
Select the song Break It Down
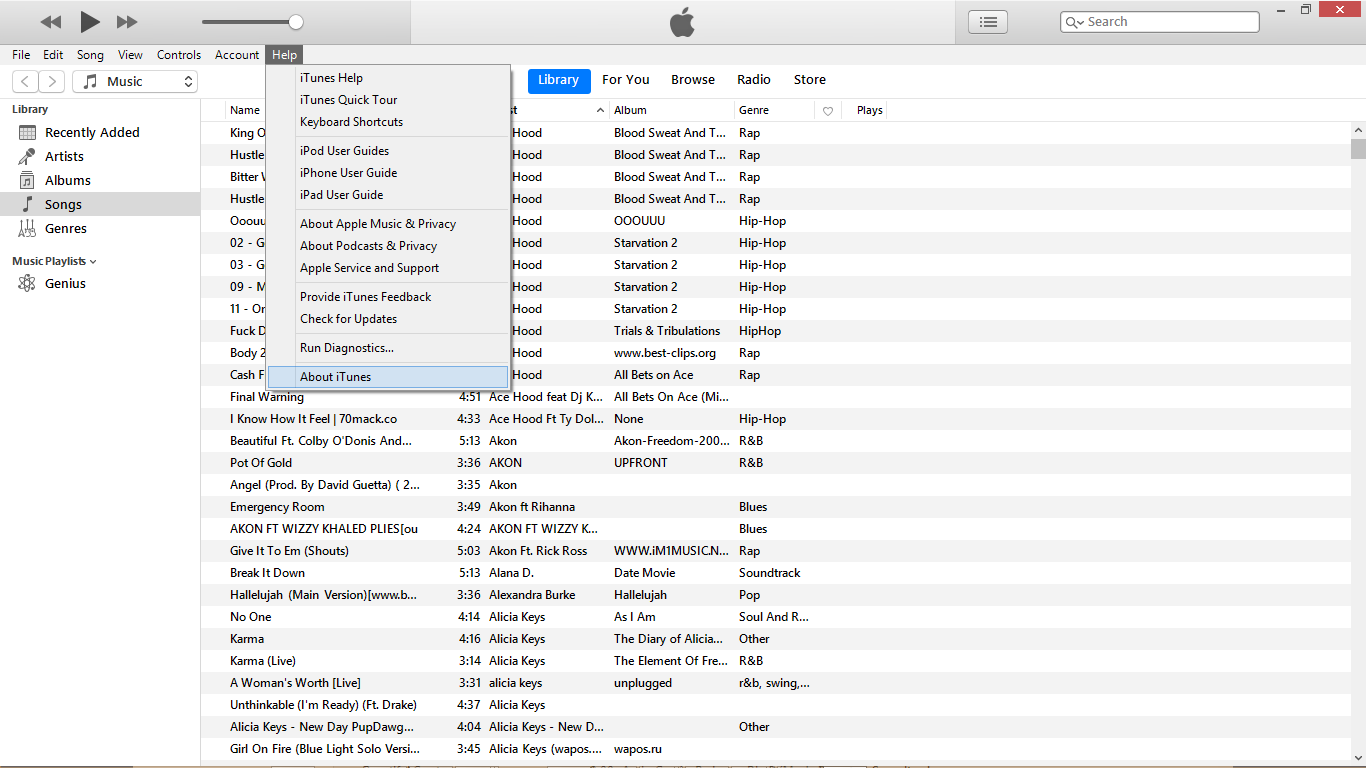pyautogui.click(x=267, y=573)
